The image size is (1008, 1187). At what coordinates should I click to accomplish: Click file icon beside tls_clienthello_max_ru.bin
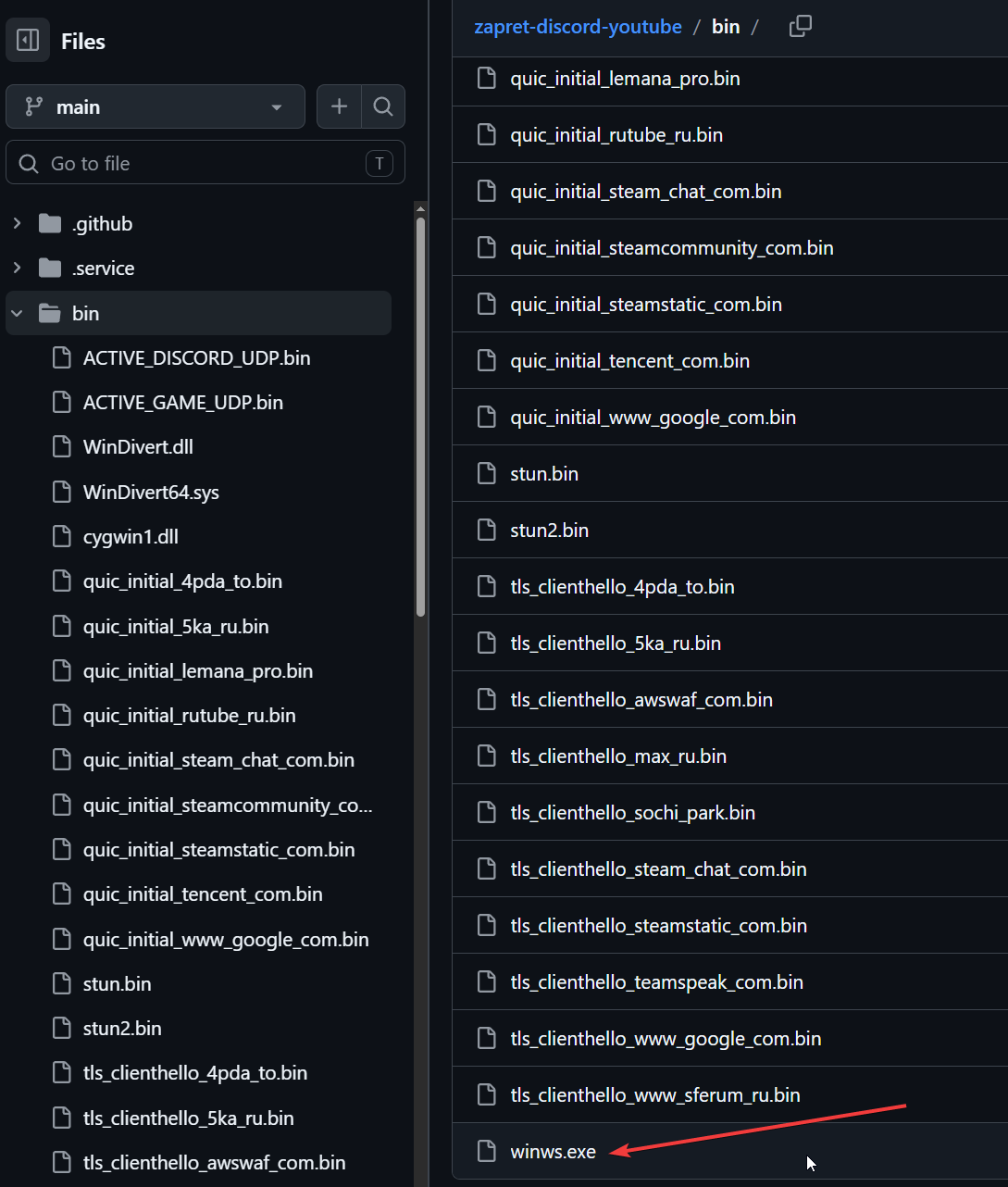pos(486,756)
